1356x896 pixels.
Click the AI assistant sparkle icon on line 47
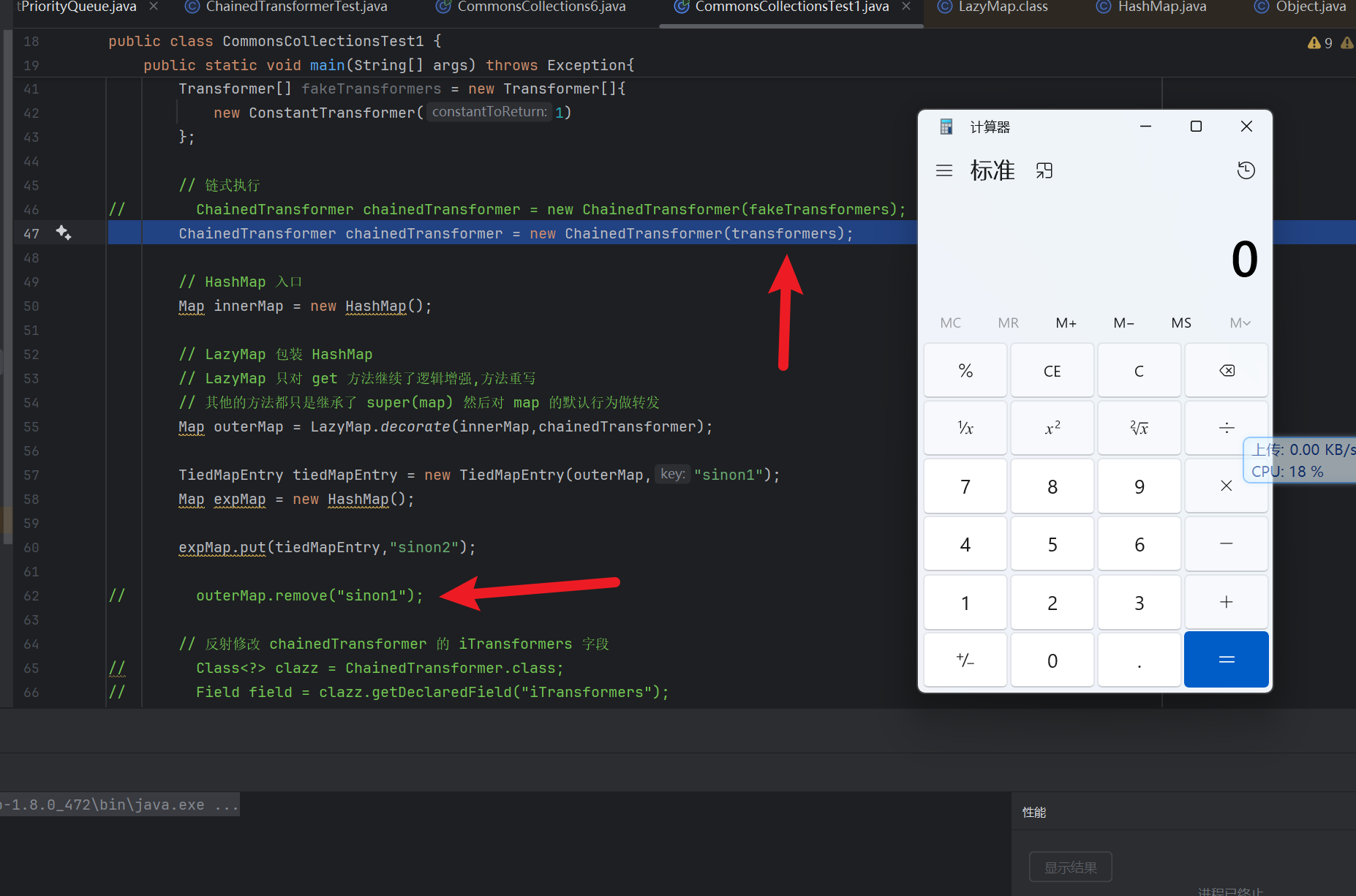[x=64, y=233]
